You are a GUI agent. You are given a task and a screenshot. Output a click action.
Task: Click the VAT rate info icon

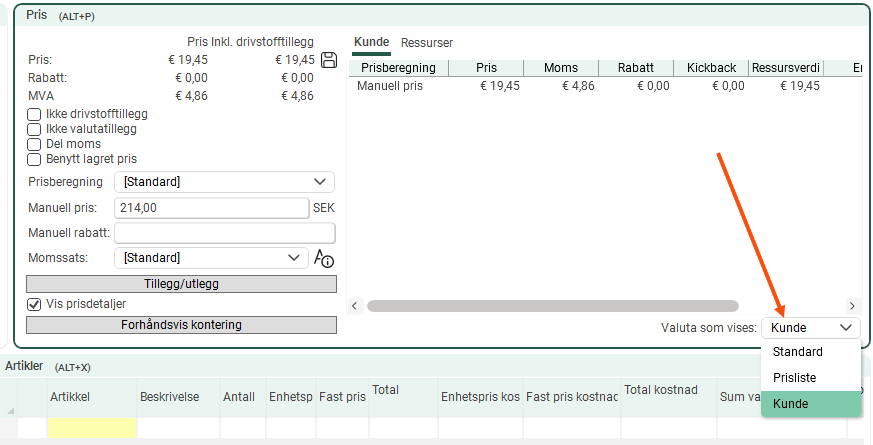click(323, 258)
